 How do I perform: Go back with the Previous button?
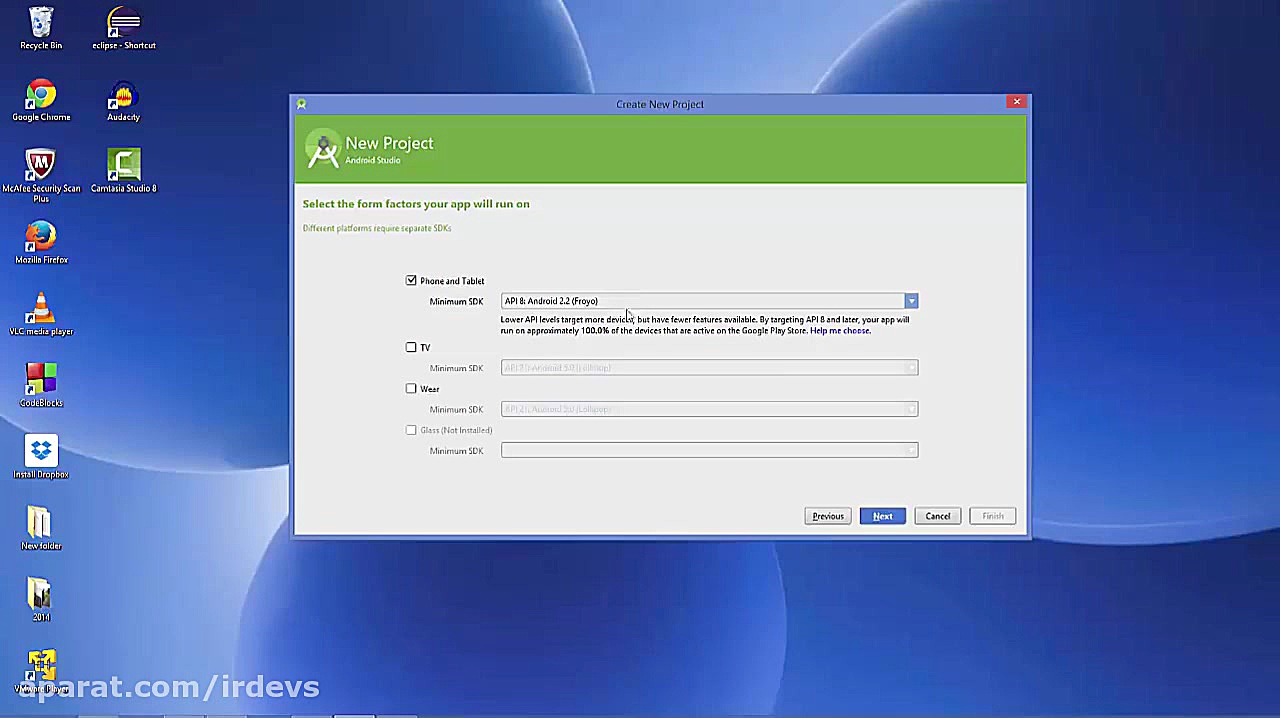(827, 515)
